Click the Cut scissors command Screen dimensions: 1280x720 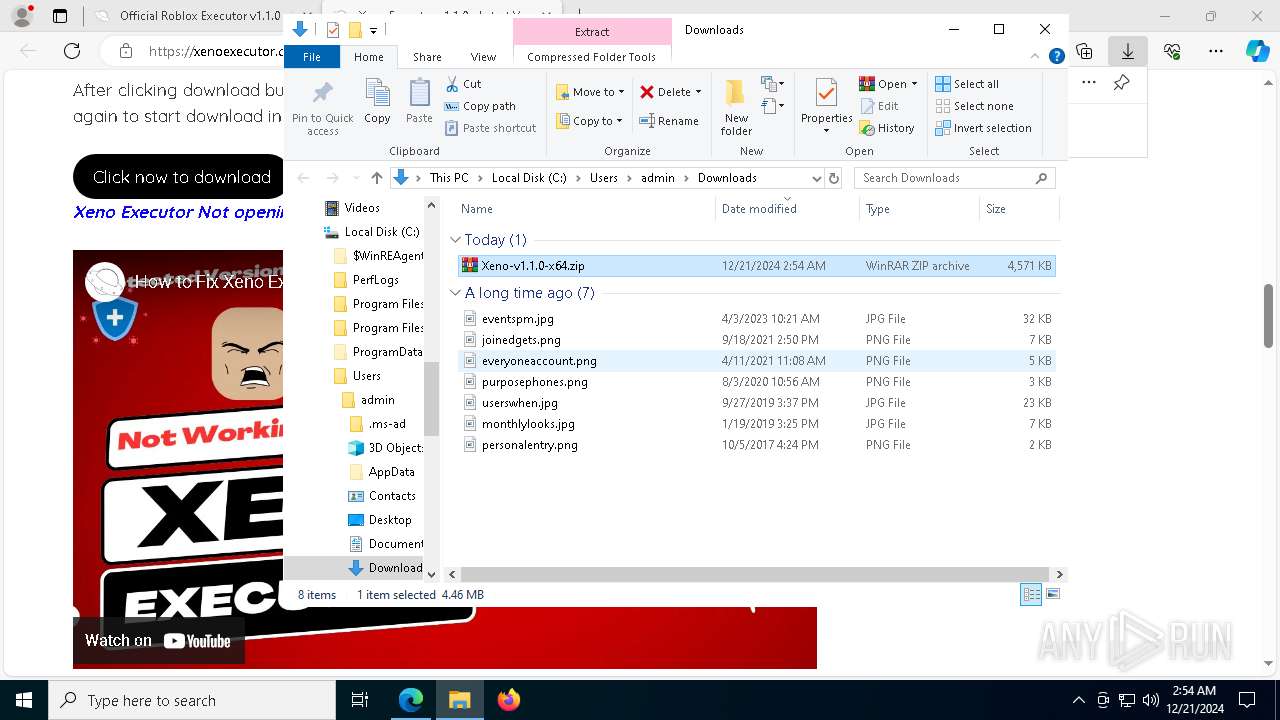point(463,84)
